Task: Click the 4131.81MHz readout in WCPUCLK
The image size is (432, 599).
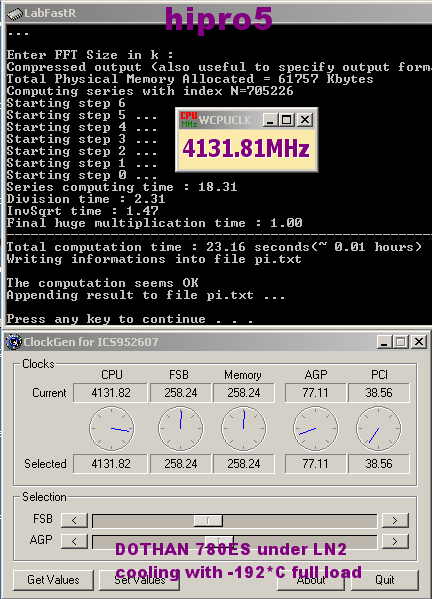Action: (246, 149)
